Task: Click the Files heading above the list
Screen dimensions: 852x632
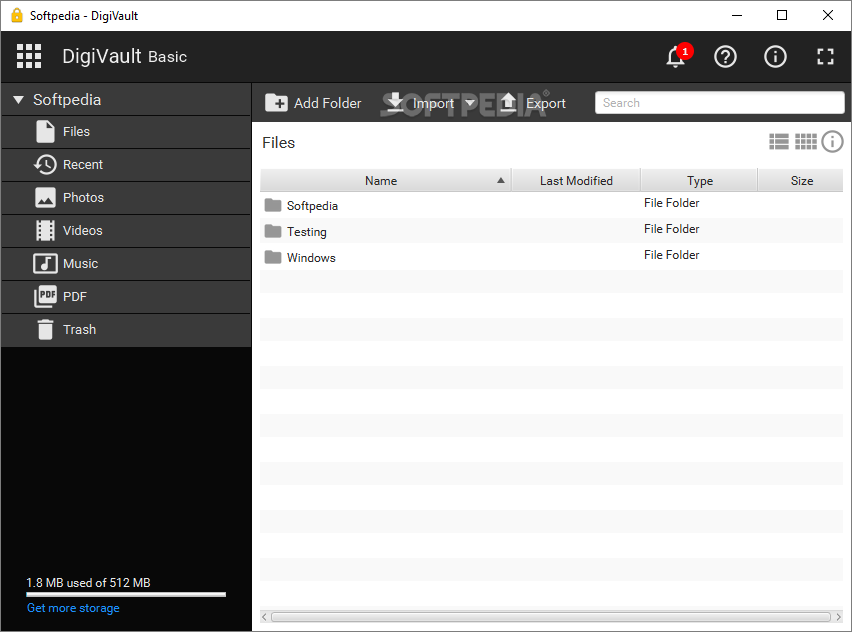Action: click(x=279, y=142)
